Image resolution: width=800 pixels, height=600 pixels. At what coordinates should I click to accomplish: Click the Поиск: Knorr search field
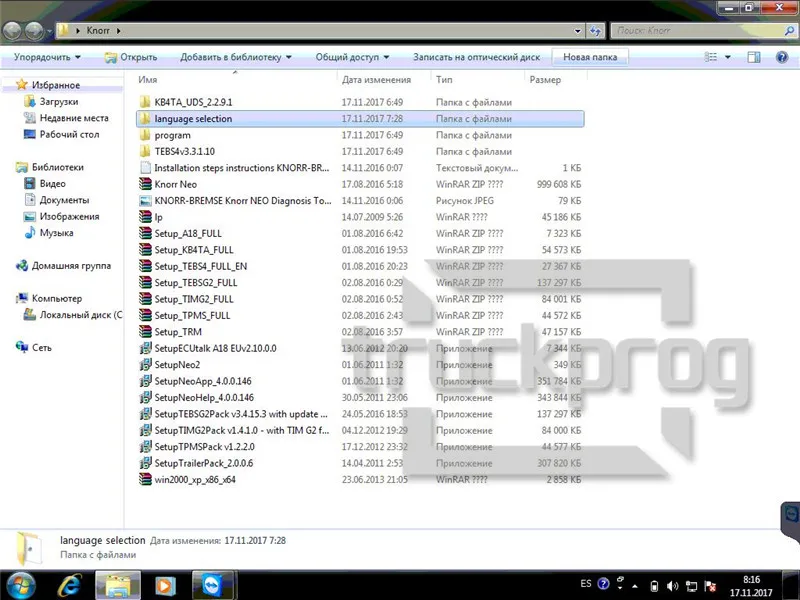703,31
